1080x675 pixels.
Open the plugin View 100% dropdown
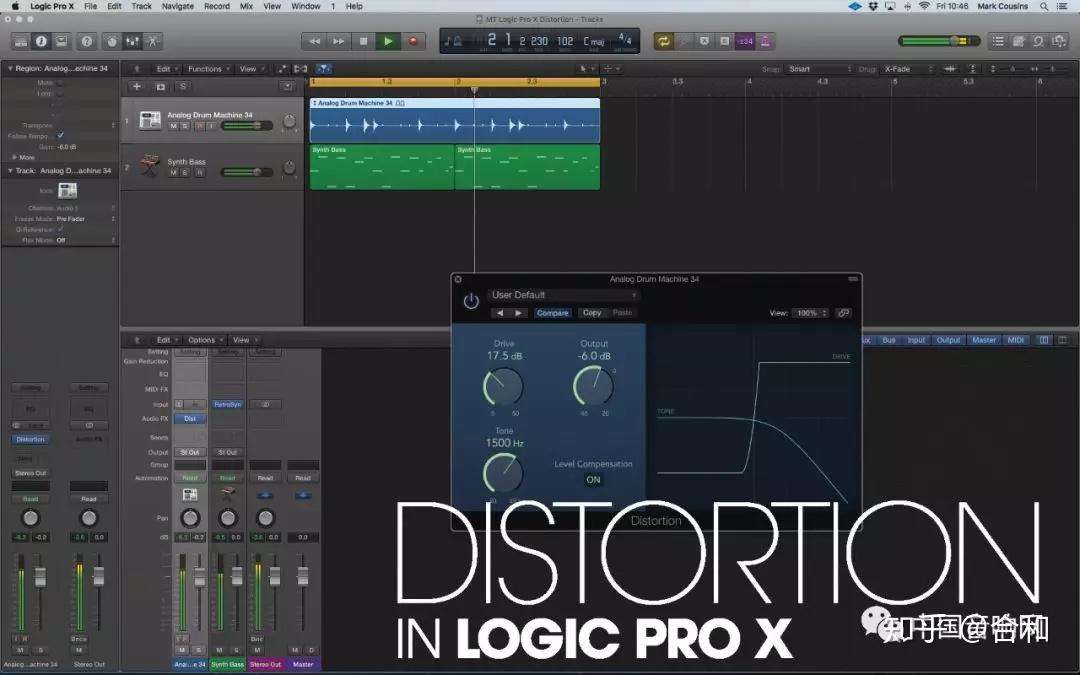click(x=811, y=313)
